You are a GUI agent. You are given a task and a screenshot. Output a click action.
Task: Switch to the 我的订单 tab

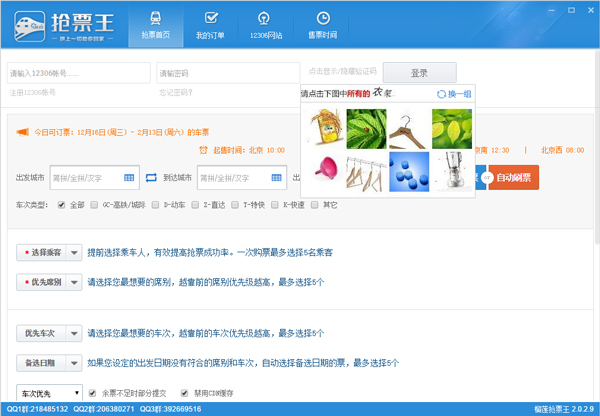click(x=210, y=24)
